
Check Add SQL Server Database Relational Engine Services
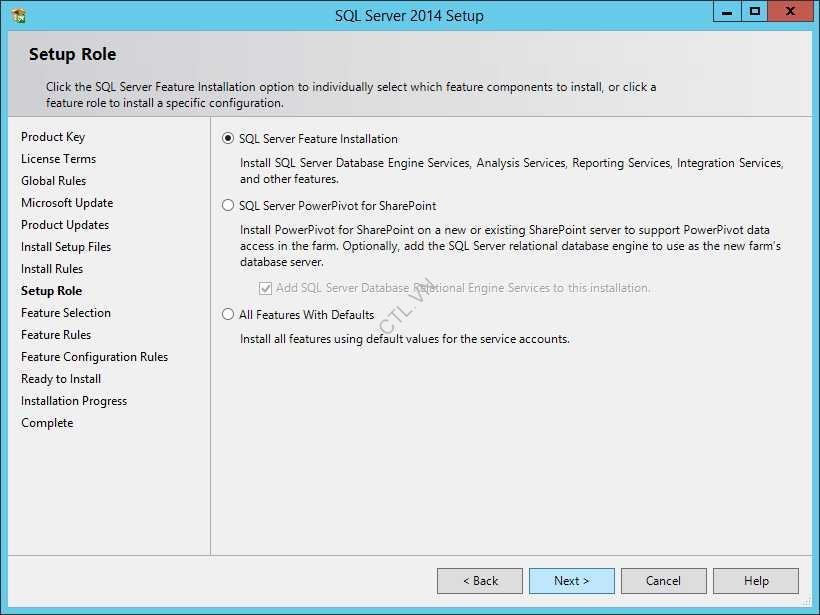pos(265,289)
